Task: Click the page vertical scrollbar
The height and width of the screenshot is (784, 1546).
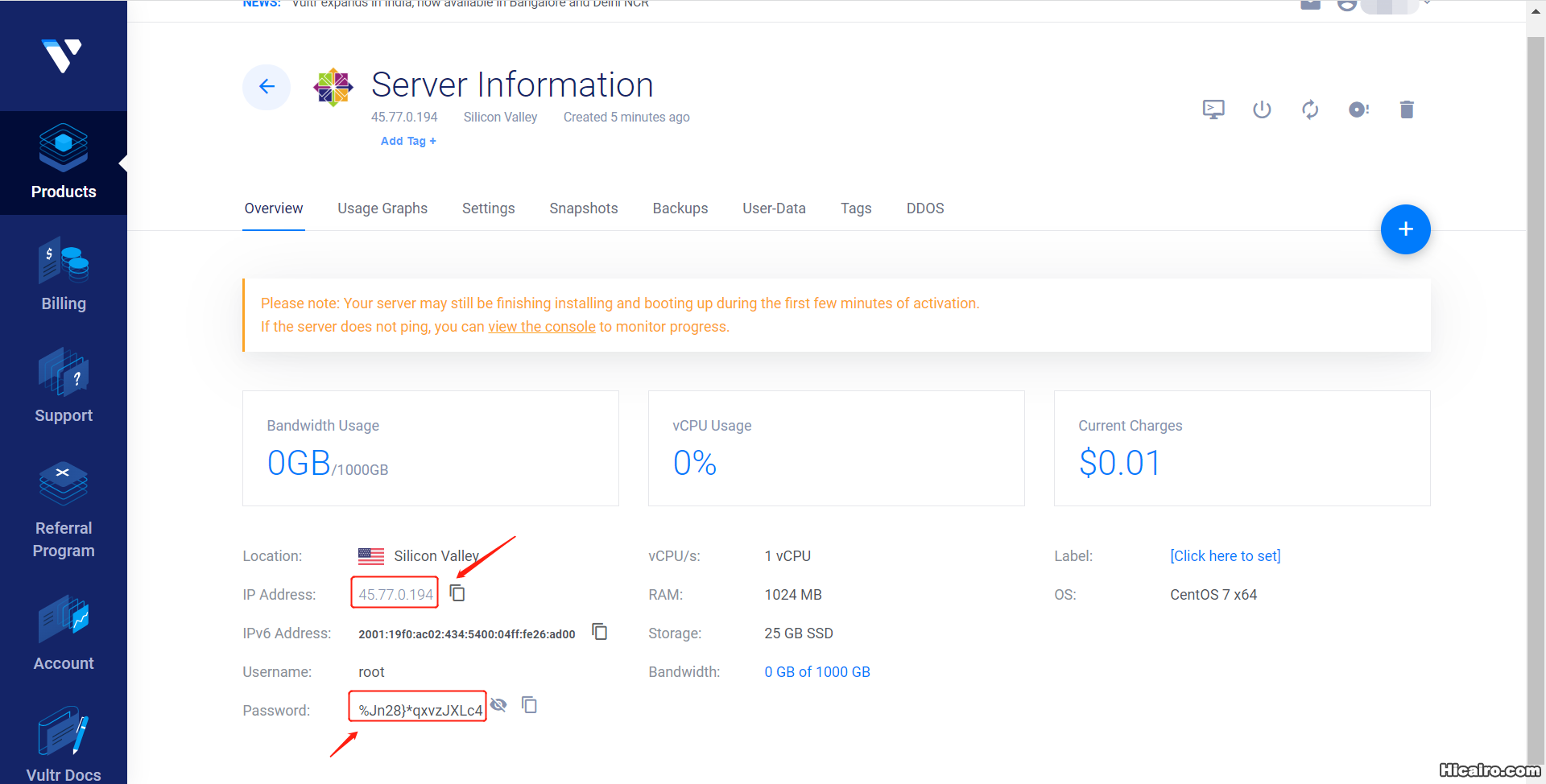Action: [1536, 402]
